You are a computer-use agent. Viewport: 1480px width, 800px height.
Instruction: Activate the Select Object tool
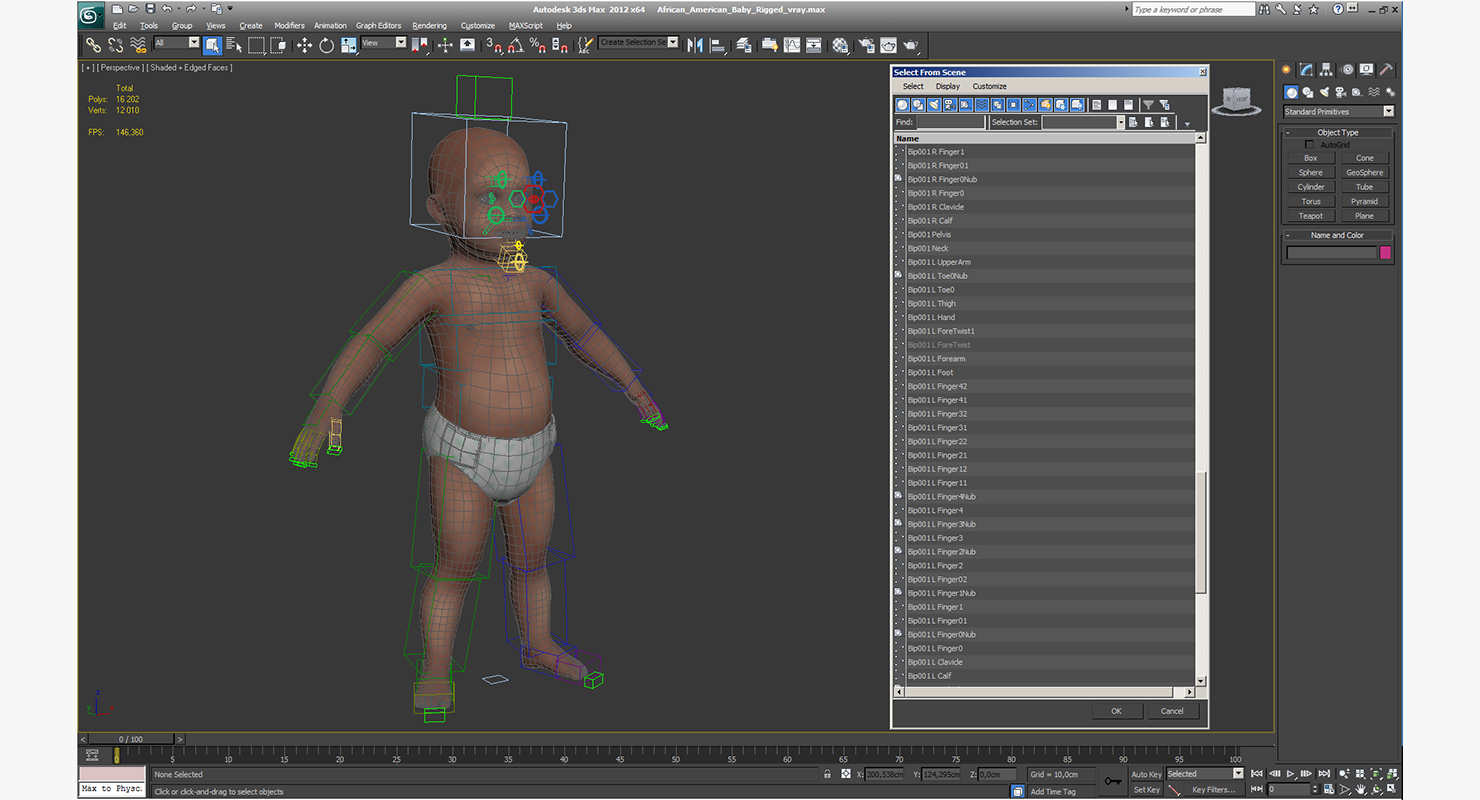[x=212, y=45]
